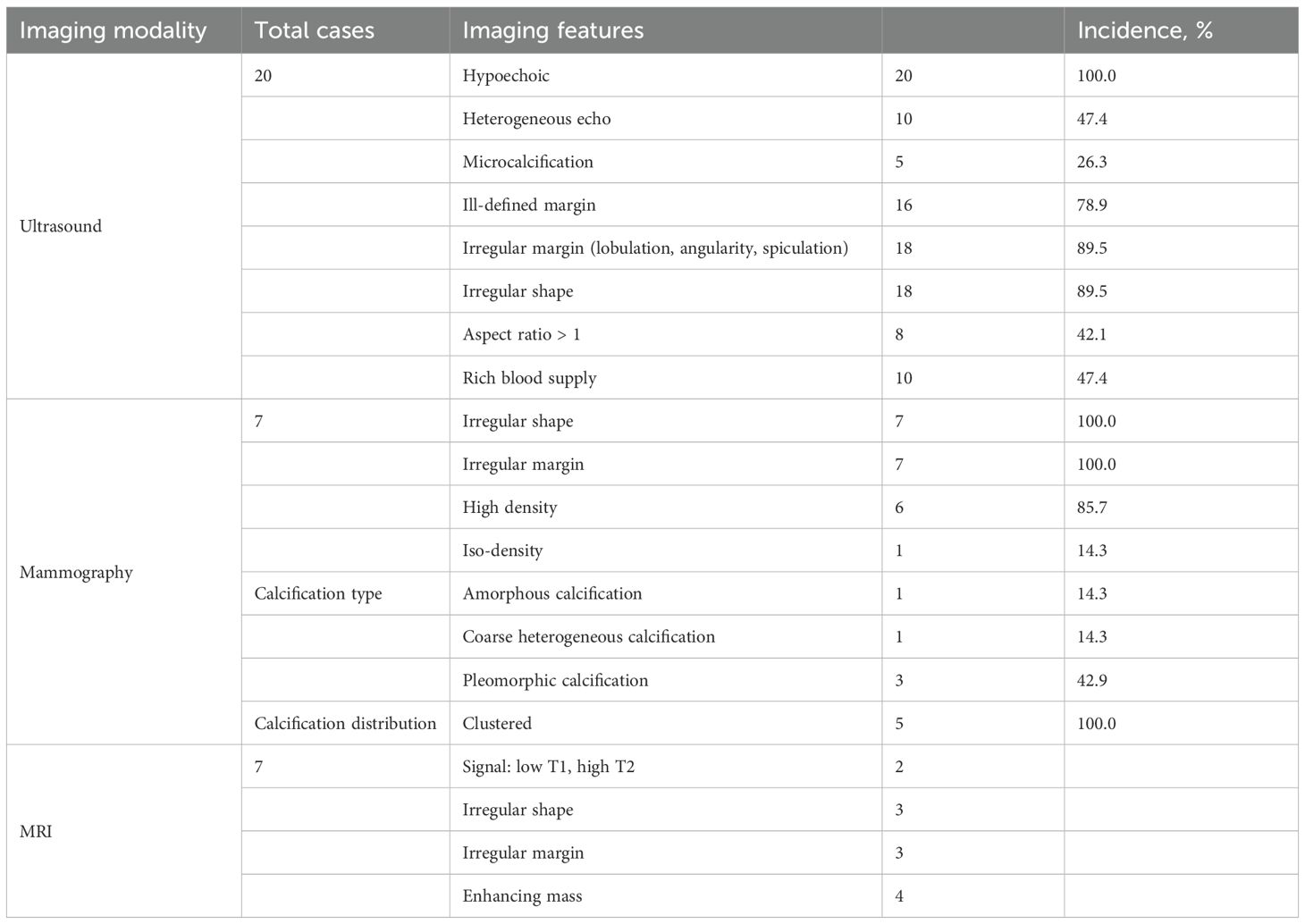Select the Ill-defined margin cell
The image size is (1305, 924).
tap(528, 205)
